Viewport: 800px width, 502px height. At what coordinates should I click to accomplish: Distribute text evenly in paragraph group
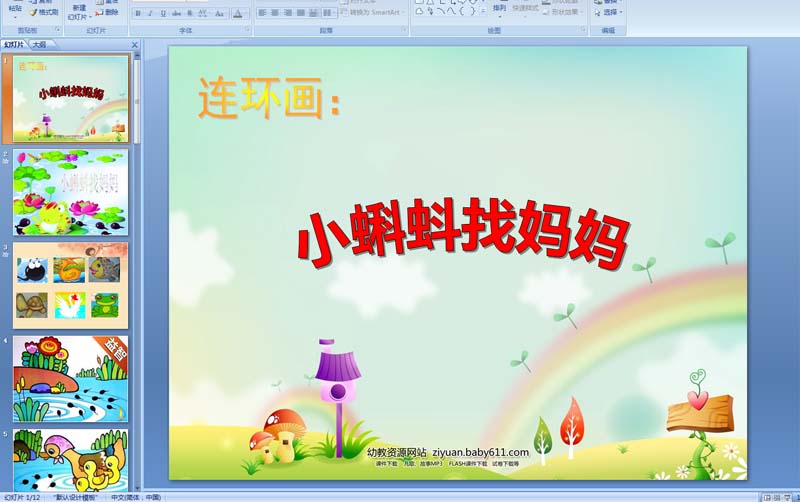(313, 12)
